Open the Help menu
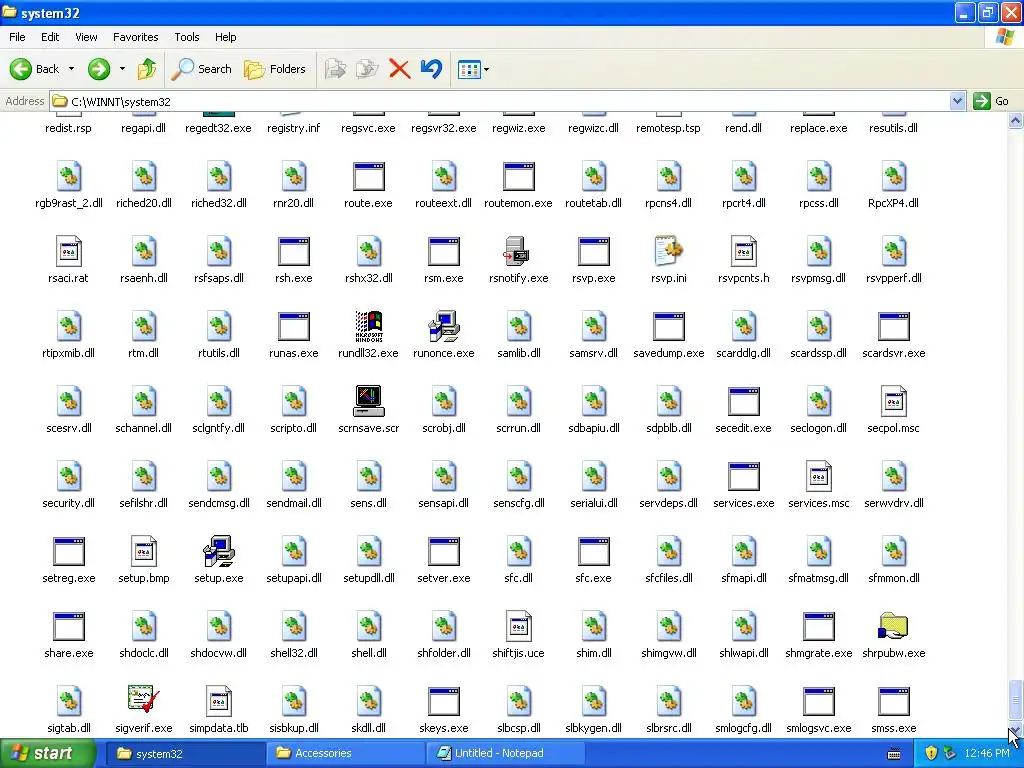 tap(225, 37)
